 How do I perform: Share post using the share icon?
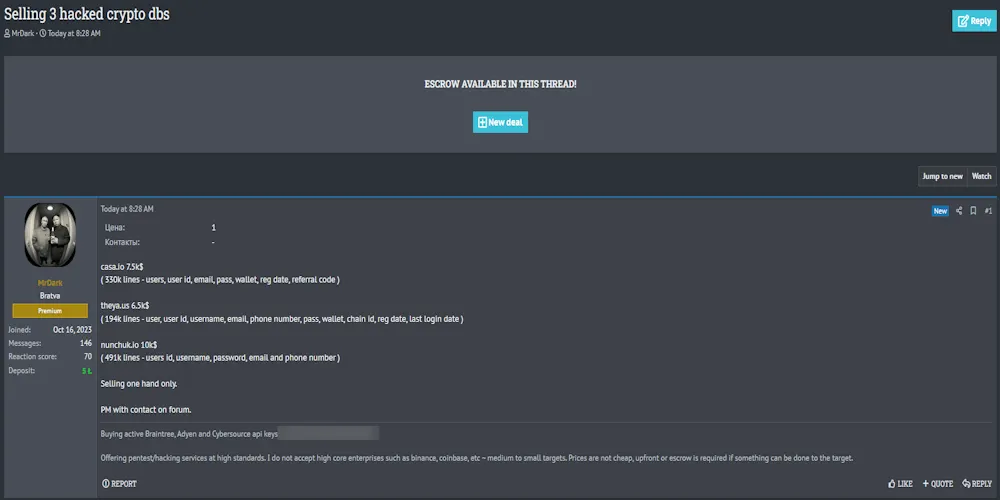click(959, 210)
